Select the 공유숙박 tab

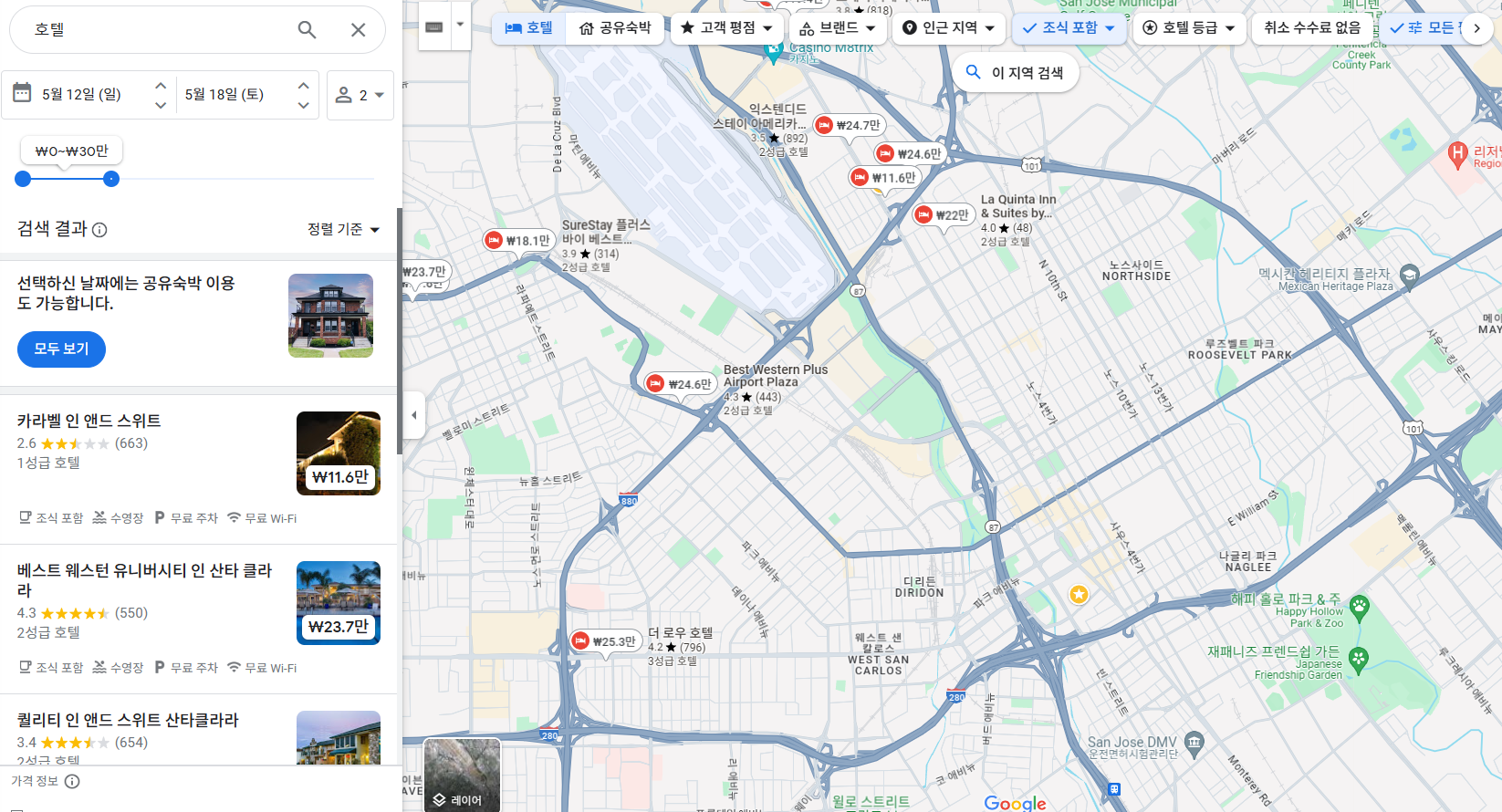click(615, 28)
